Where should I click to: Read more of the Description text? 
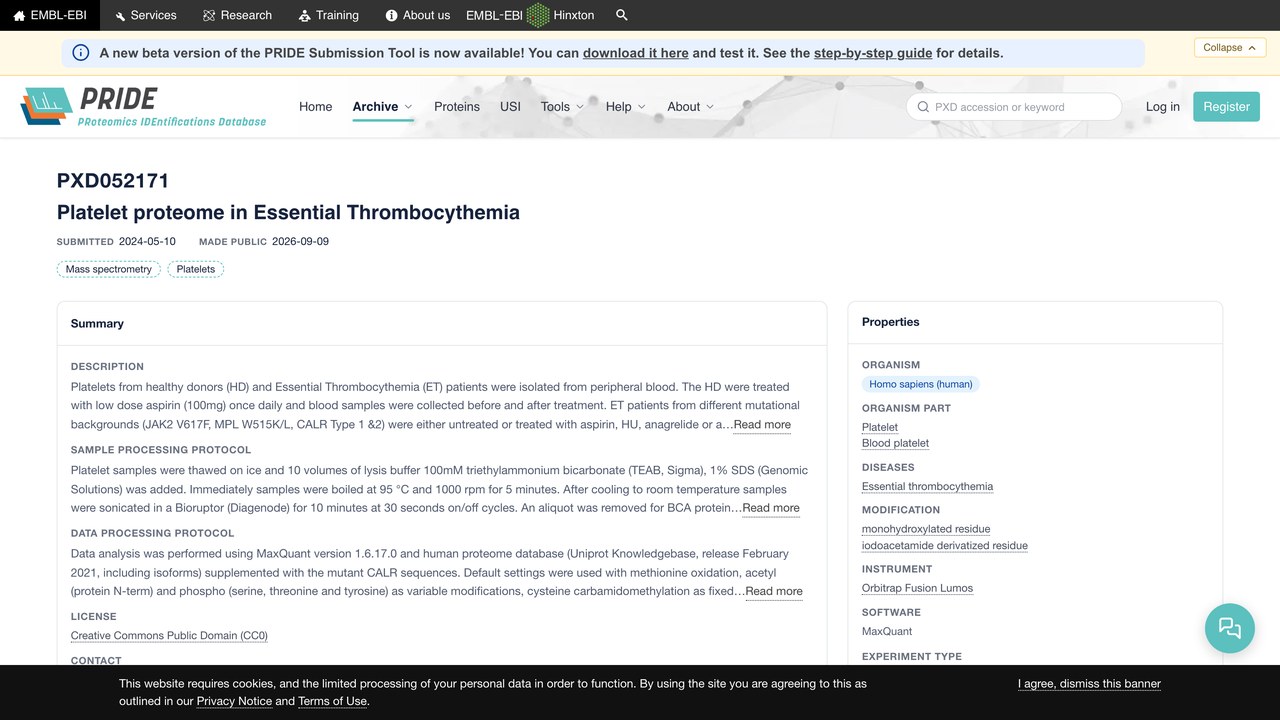pos(762,425)
